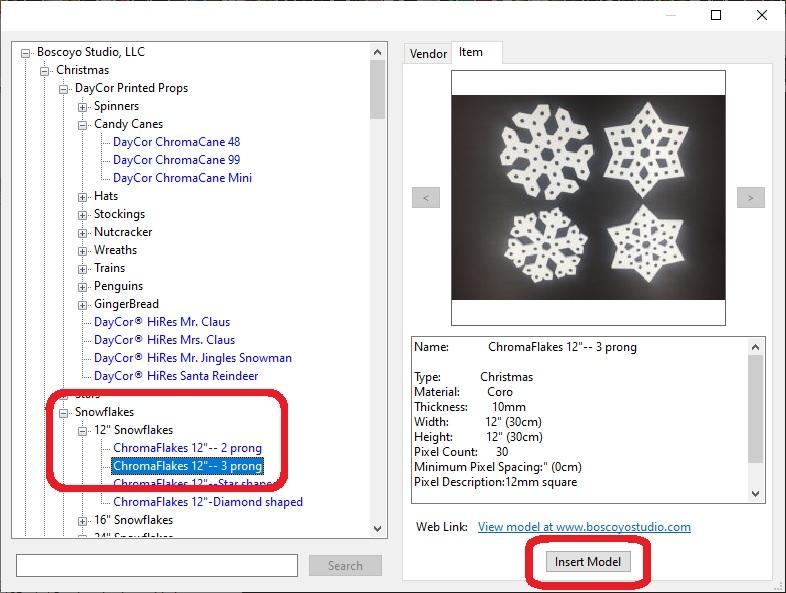786x593 pixels.
Task: Expand the Penguins node
Action: tap(82, 287)
